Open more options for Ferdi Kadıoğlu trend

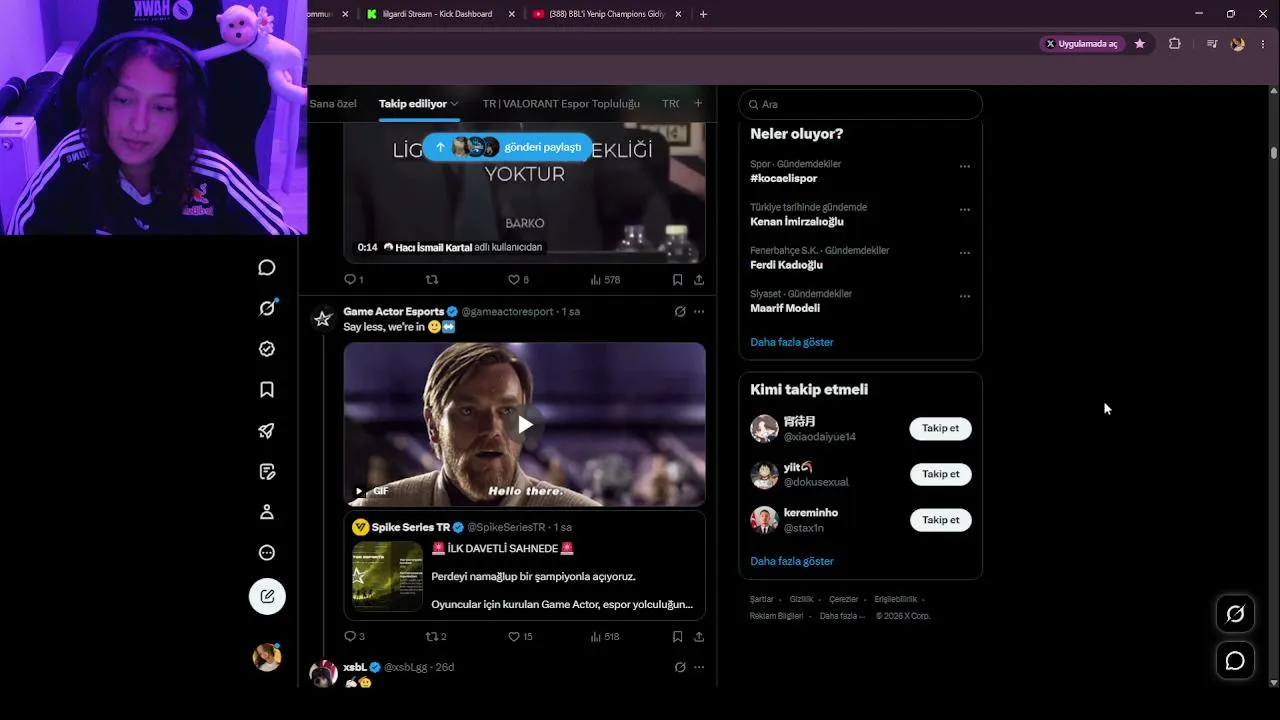point(964,253)
